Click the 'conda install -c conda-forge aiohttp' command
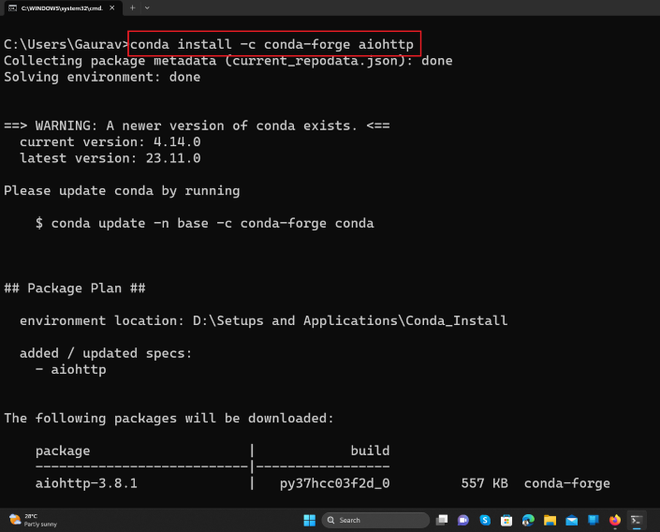The height and width of the screenshot is (532, 660). [x=272, y=44]
